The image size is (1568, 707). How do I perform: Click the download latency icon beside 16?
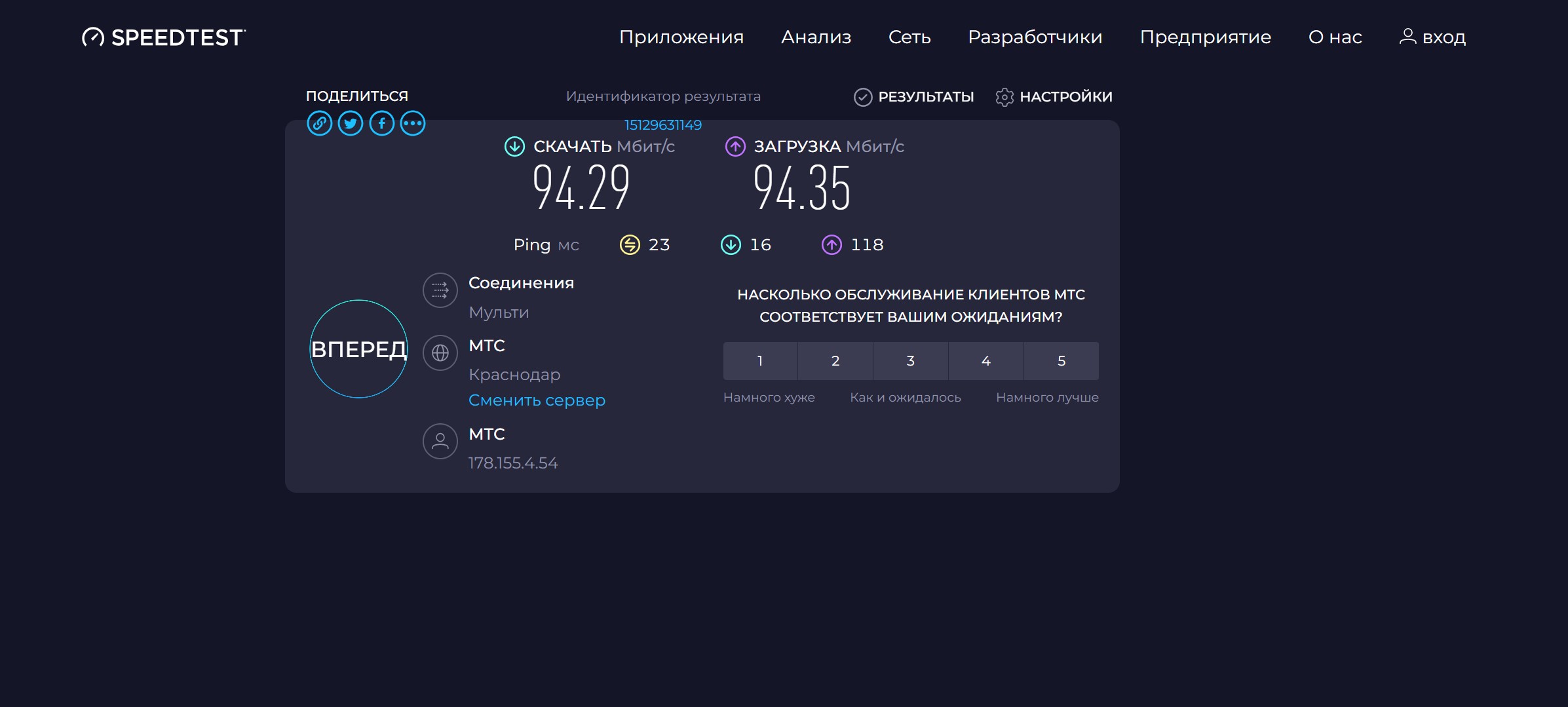tap(731, 244)
